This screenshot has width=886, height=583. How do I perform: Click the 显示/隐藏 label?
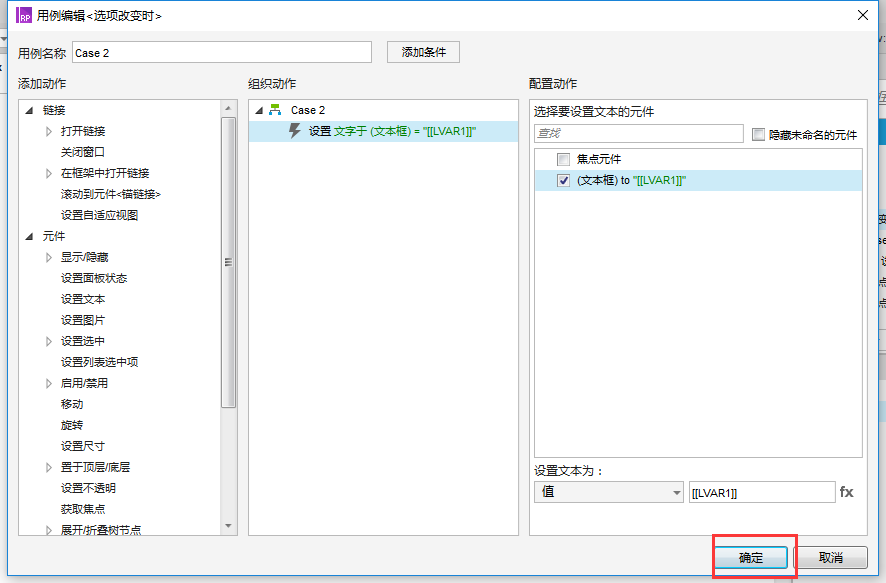tap(84, 258)
